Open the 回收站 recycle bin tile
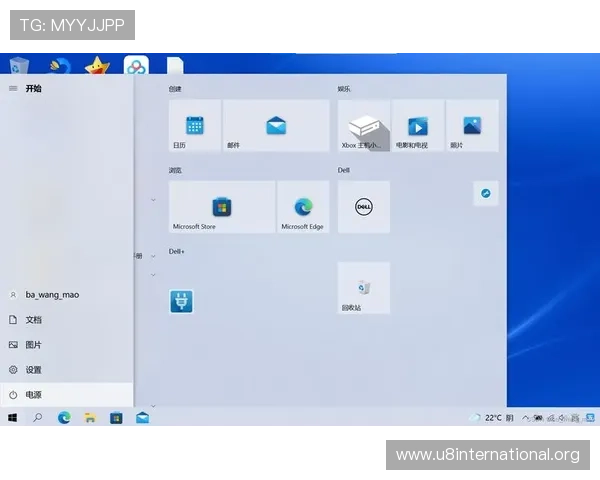 click(x=364, y=288)
